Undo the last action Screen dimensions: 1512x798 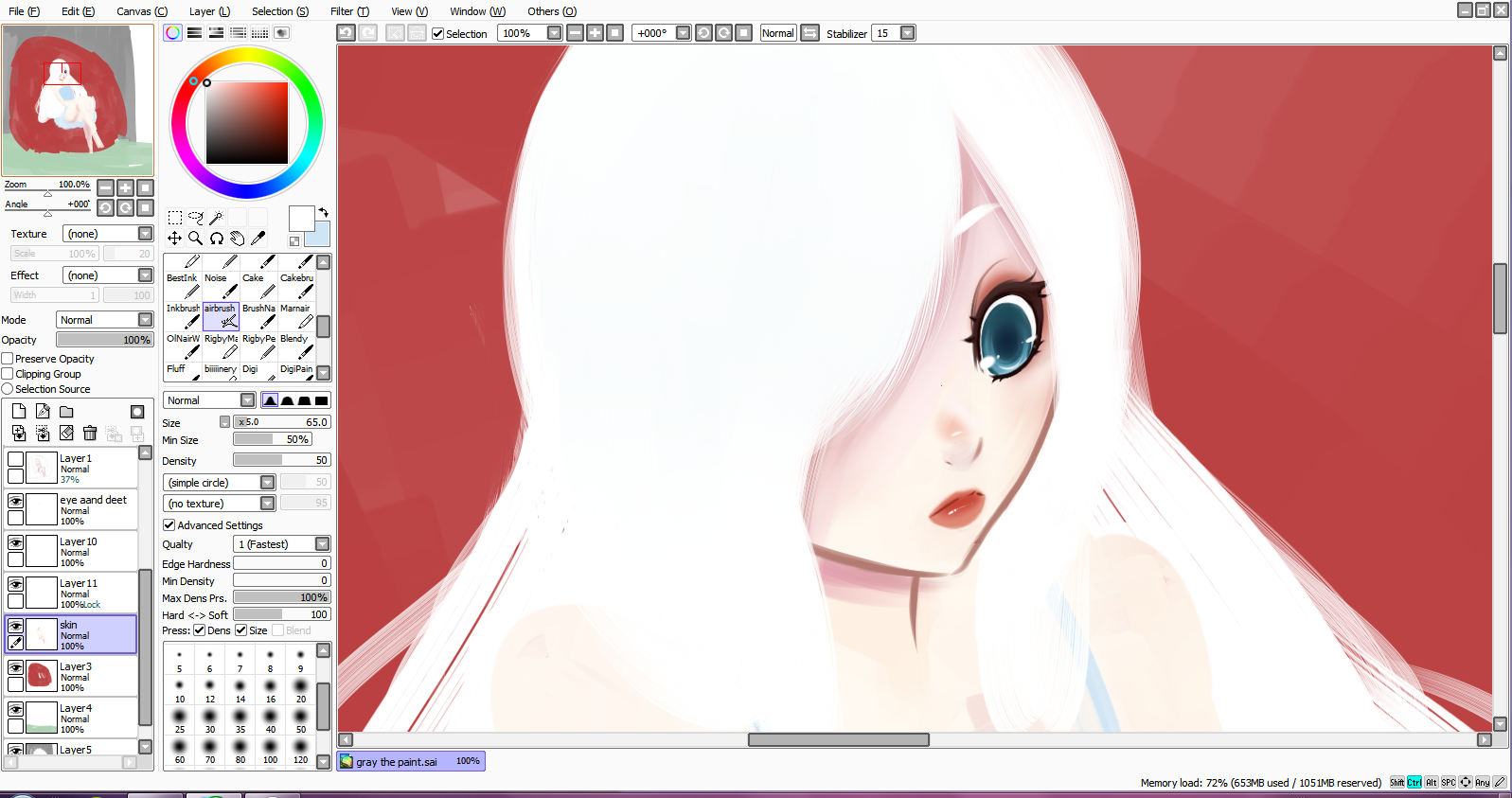click(346, 33)
